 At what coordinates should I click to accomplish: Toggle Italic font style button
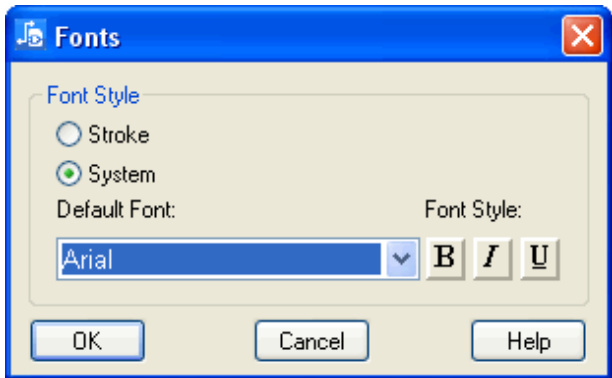[x=493, y=259]
